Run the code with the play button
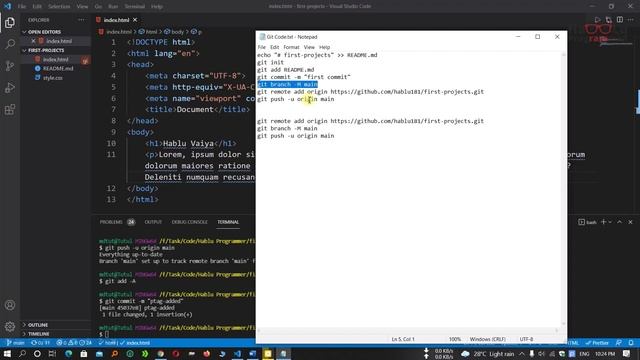Image resolution: width=640 pixels, height=360 pixels. tap(597, 20)
